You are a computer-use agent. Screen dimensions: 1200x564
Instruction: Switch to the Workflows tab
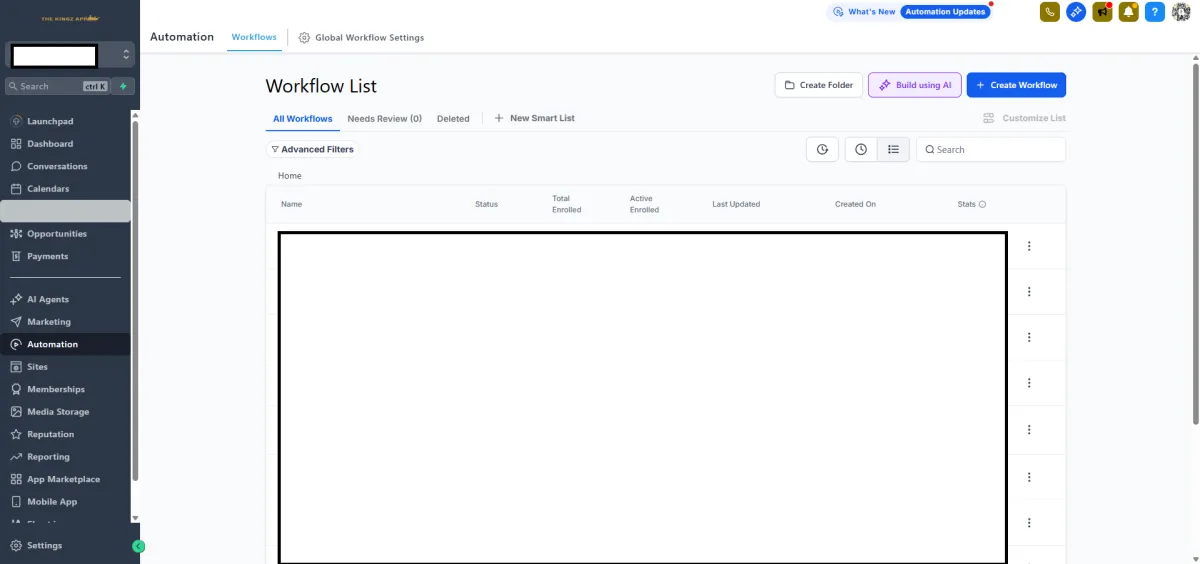click(x=254, y=37)
